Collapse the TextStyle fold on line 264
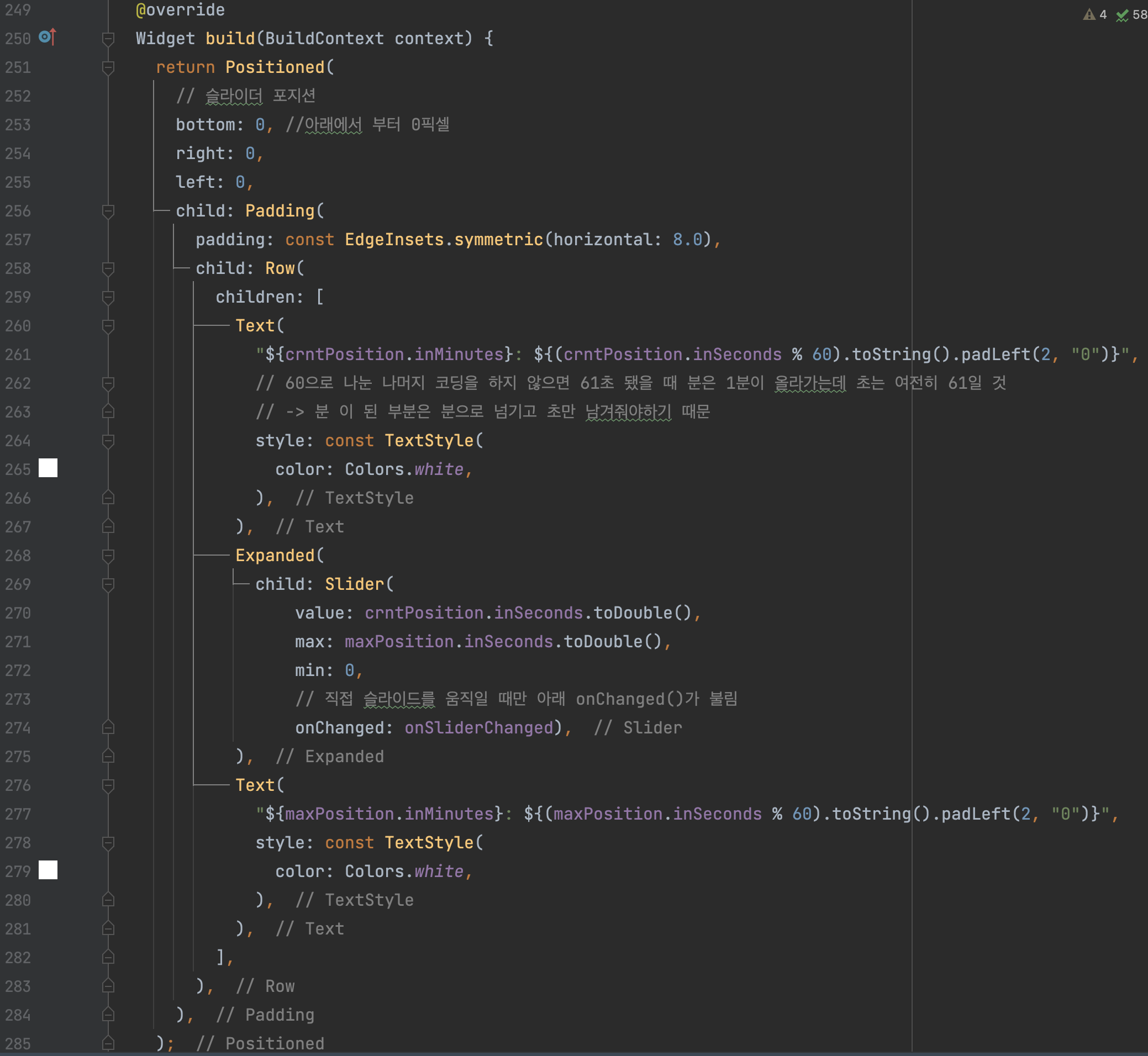 coord(108,441)
